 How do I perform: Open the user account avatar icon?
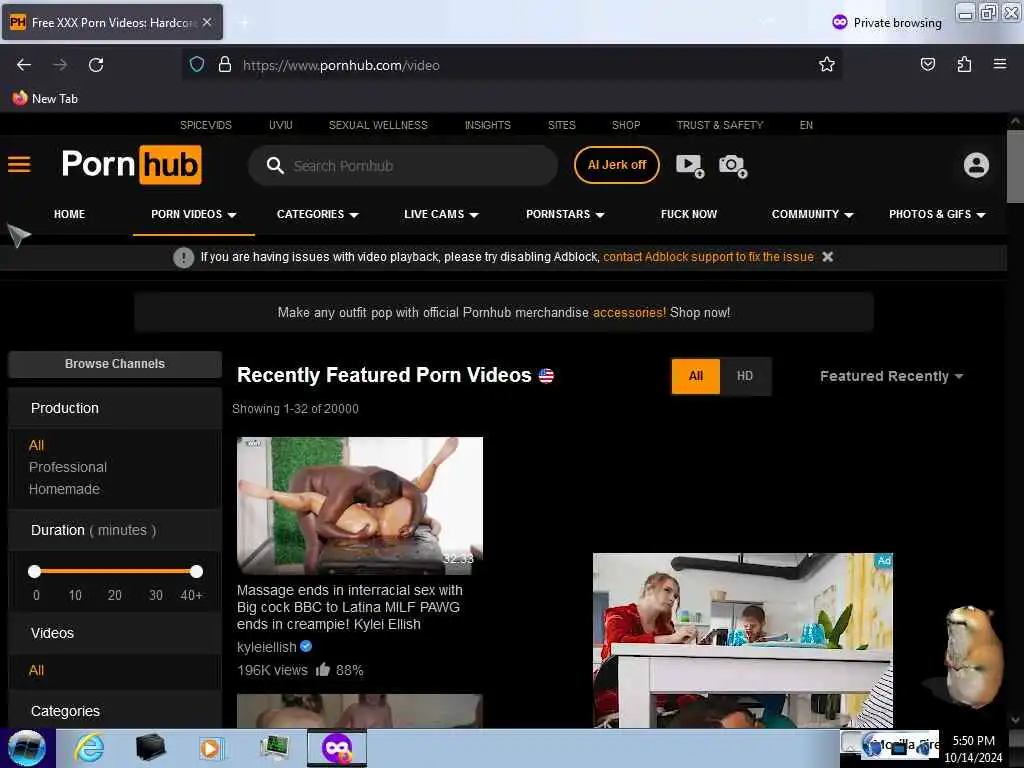[x=976, y=165]
